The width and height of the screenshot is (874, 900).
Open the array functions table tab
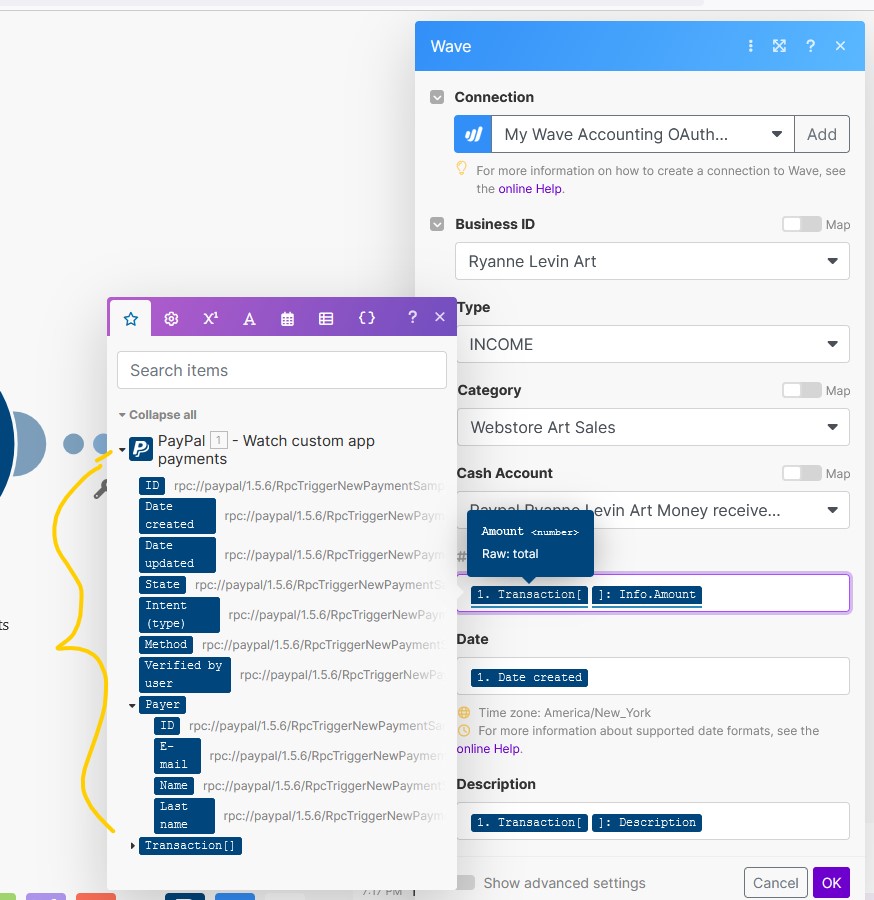tap(326, 319)
